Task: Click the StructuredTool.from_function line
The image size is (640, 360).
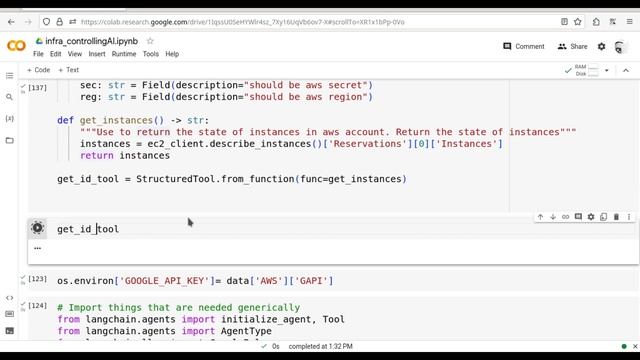Action: click(232, 179)
